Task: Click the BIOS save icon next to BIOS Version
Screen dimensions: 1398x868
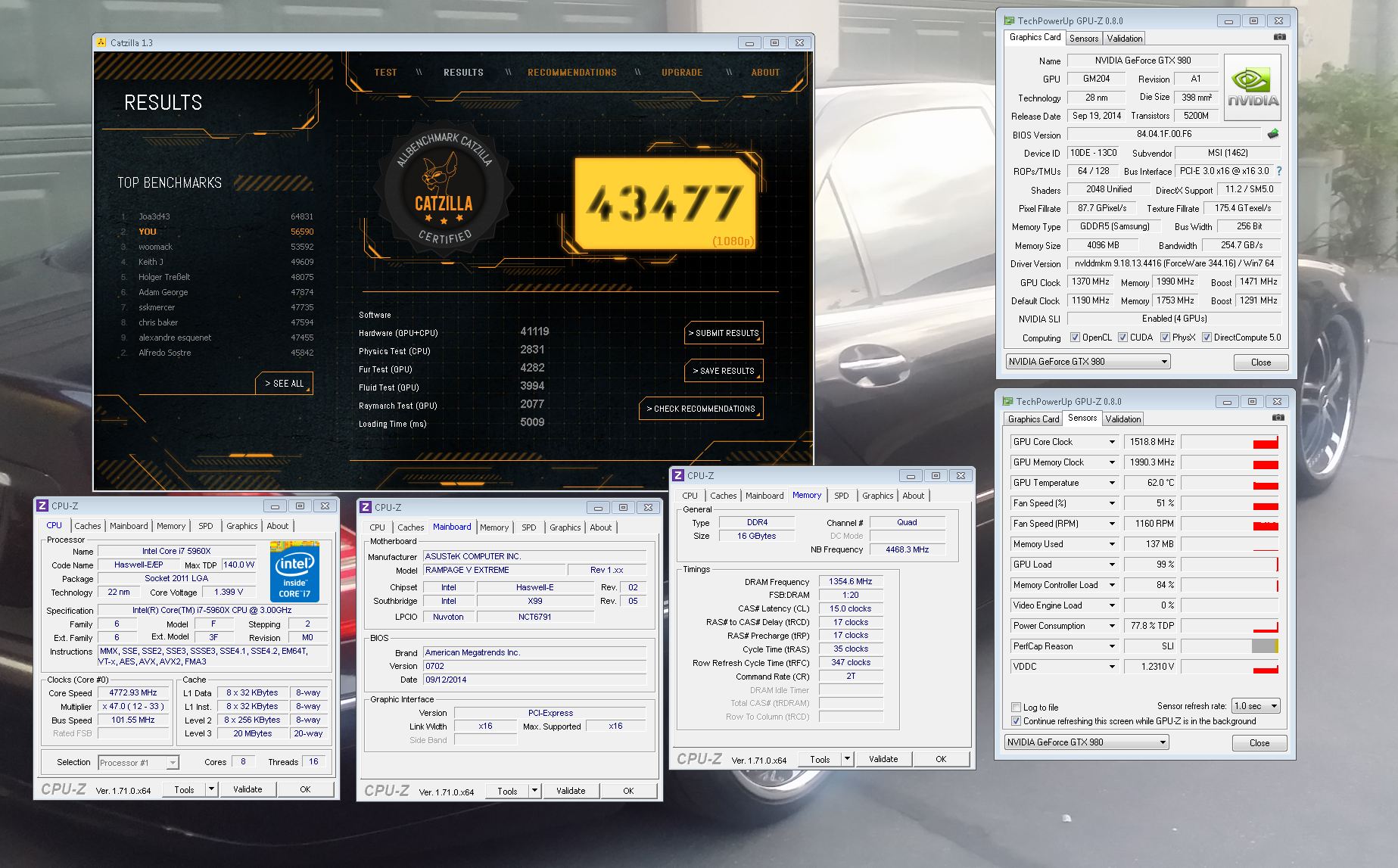Action: point(1273,134)
